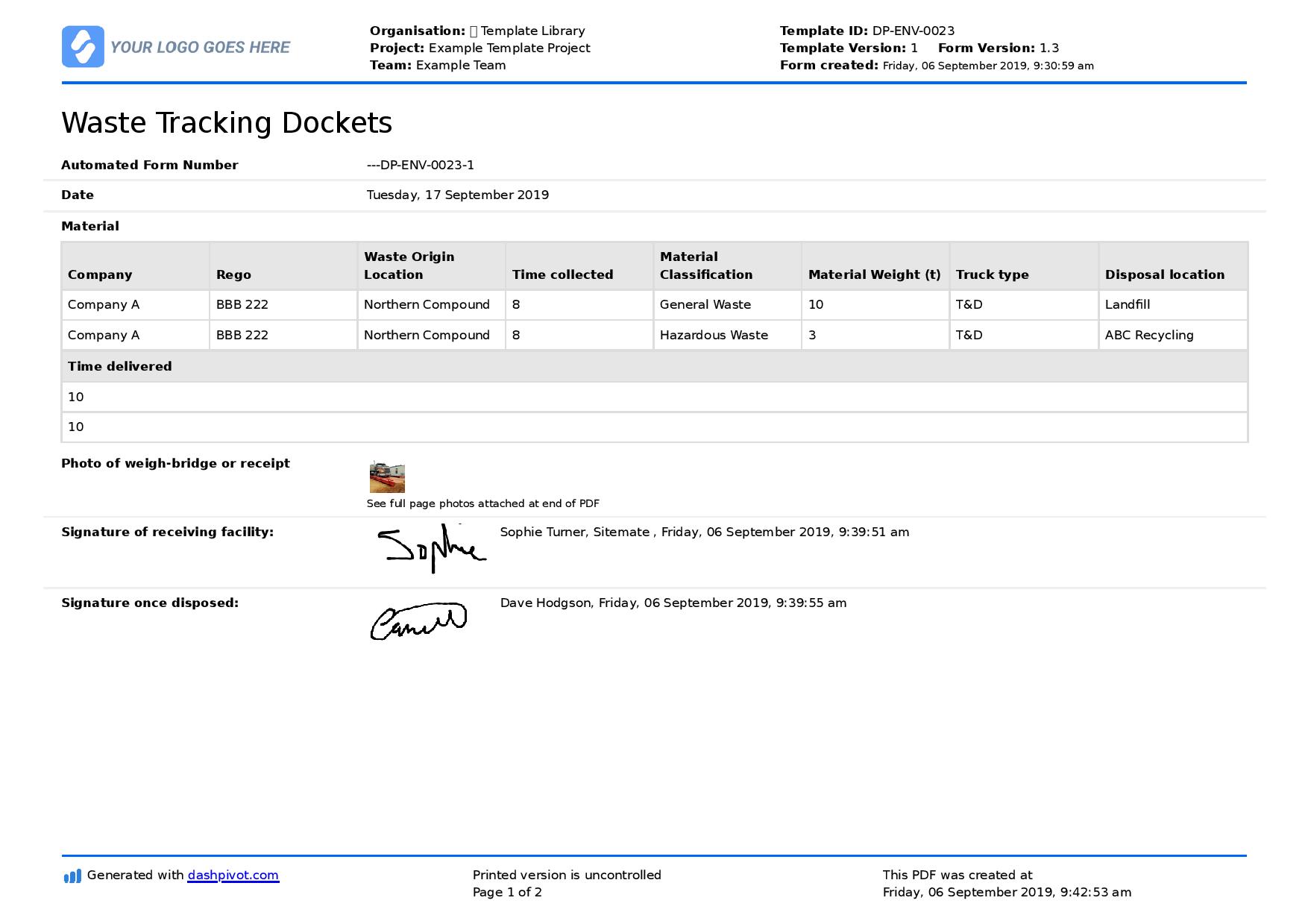The width and height of the screenshot is (1308, 924).
Task: Click Dave Hodgson's signature image
Action: coord(419,620)
